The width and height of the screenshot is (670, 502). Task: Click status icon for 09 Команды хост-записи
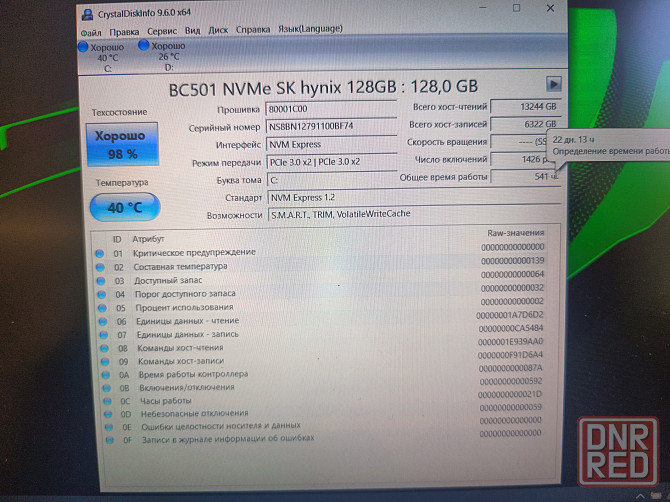click(x=105, y=361)
